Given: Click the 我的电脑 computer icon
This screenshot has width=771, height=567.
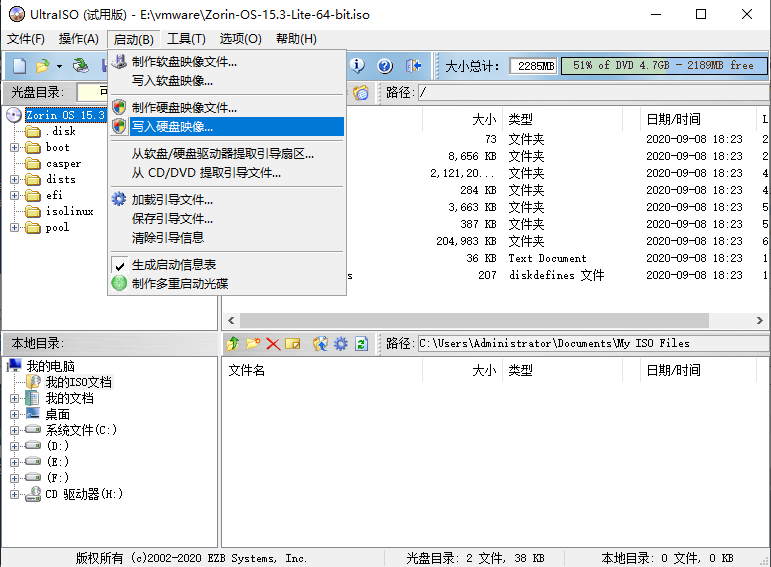Looking at the screenshot, I should coord(14,365).
